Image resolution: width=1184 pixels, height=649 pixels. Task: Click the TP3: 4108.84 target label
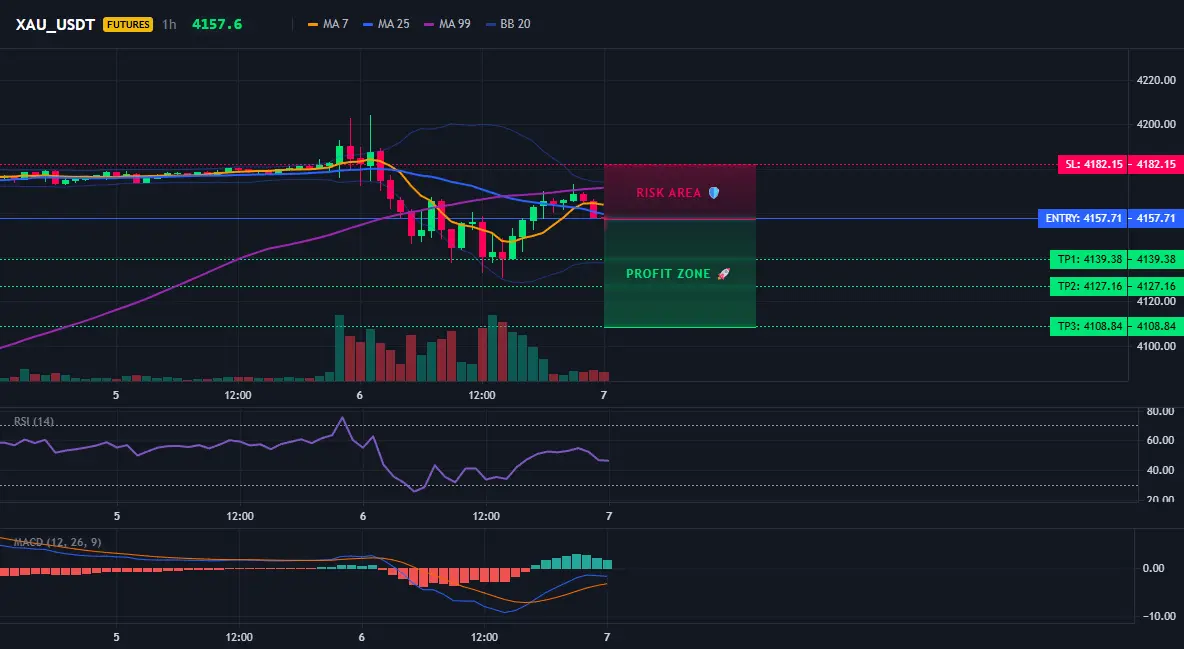(x=1088, y=326)
